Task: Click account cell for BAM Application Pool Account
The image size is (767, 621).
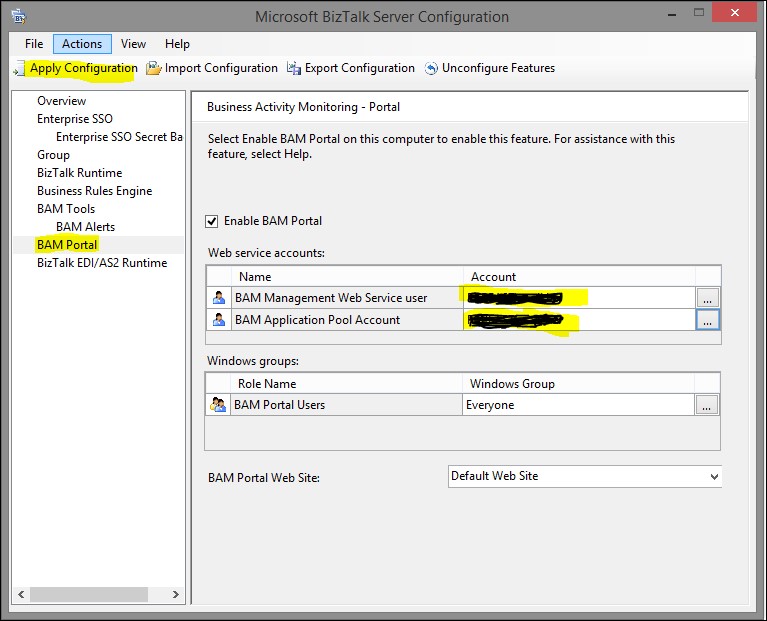Action: coord(580,320)
